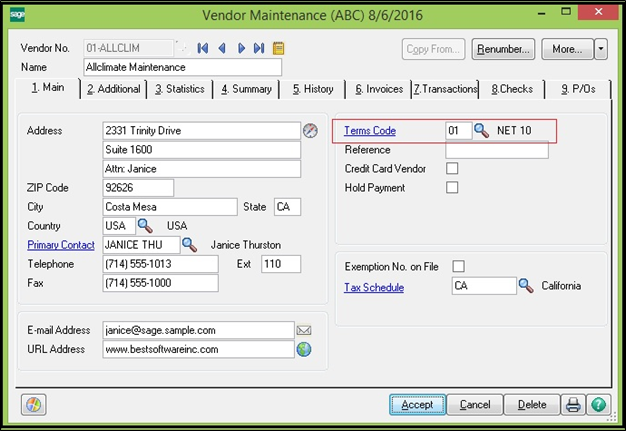
Task: Click the Suite 1600 address field
Action: point(202,150)
